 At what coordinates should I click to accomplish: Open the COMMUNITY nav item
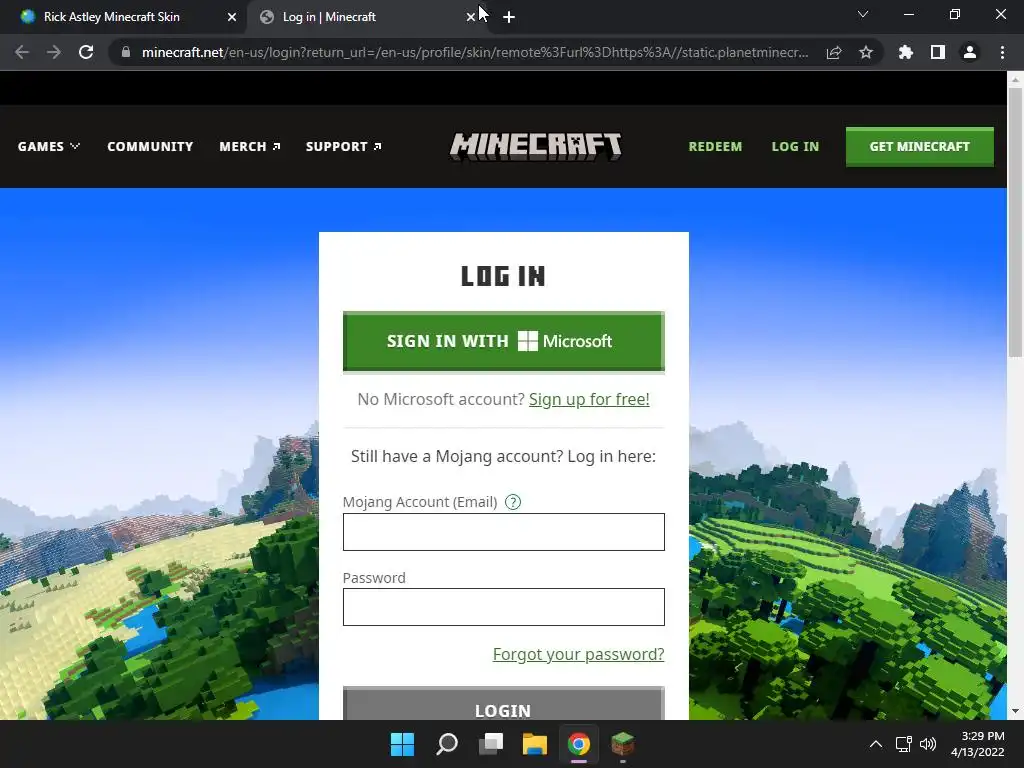coord(150,146)
